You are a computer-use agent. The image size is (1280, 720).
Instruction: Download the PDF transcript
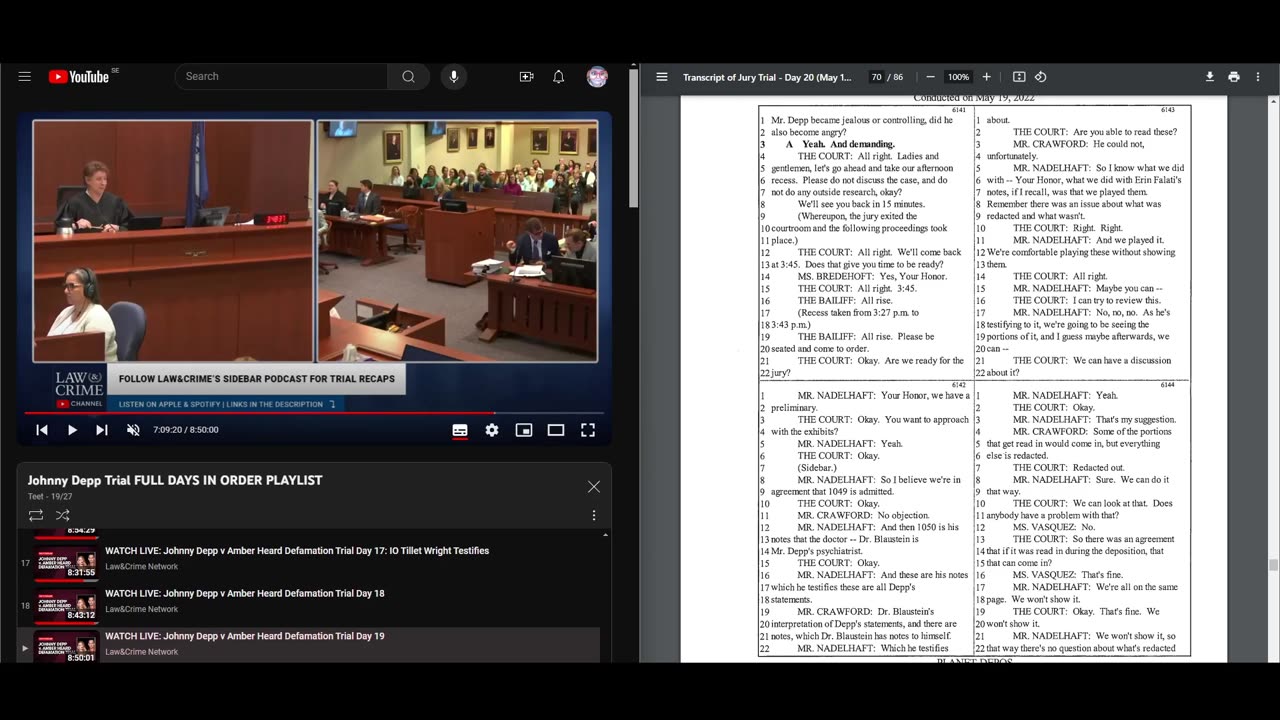point(1210,77)
